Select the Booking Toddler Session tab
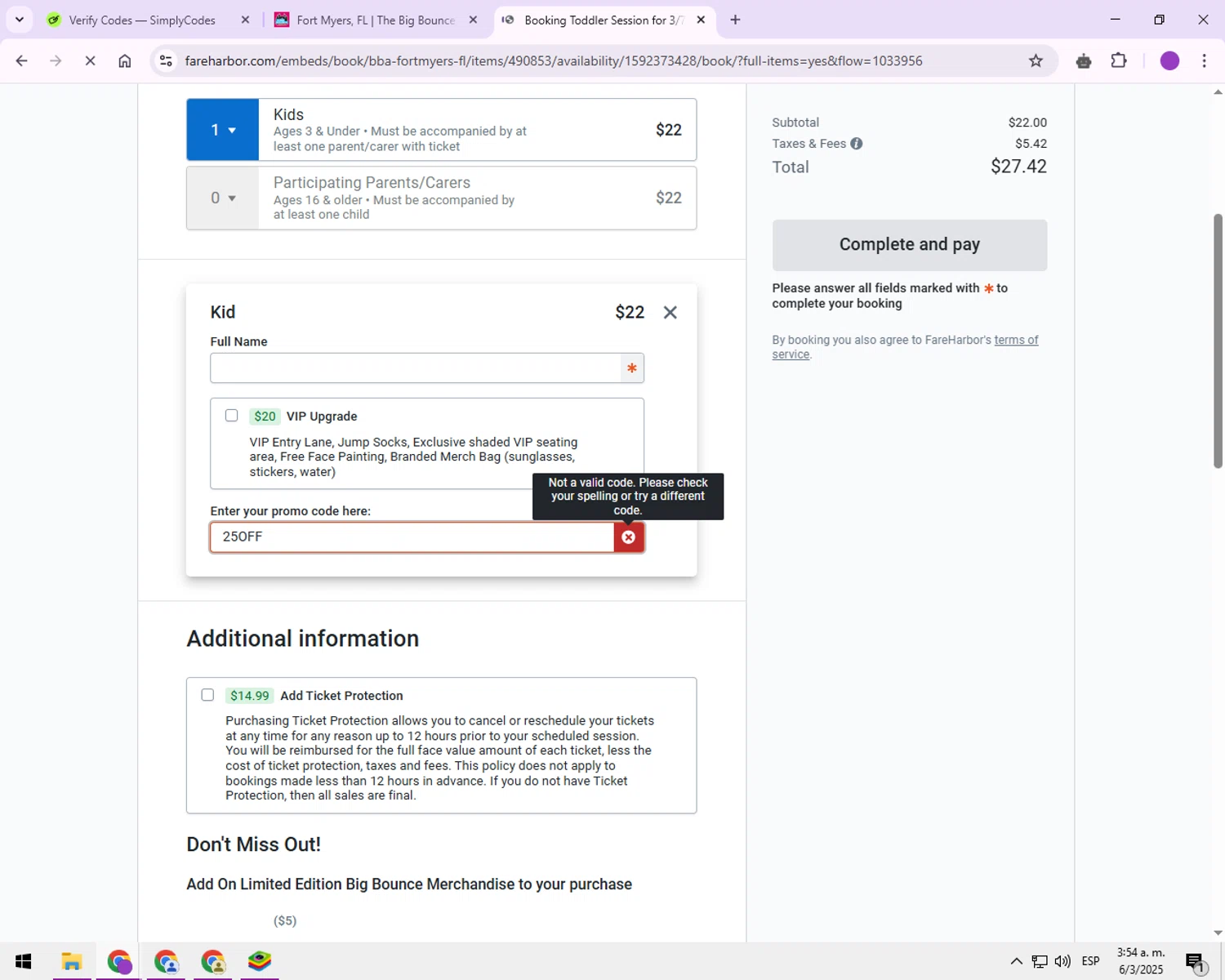 (x=603, y=20)
